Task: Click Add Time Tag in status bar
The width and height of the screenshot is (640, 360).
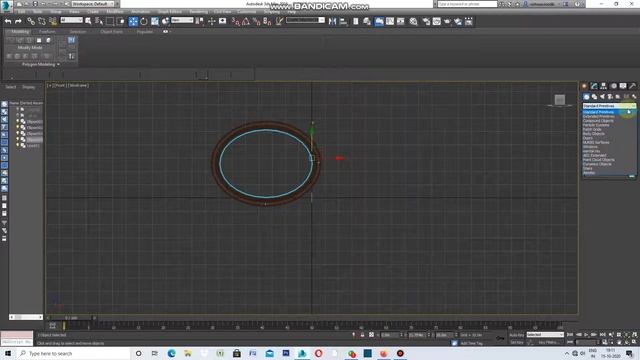Action: click(471, 343)
